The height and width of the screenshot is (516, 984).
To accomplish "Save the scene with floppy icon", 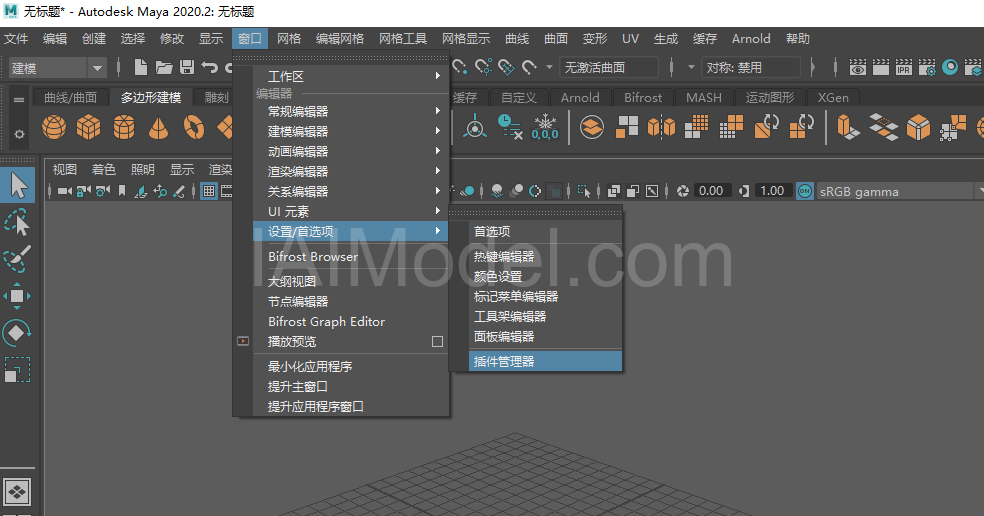I will 186,67.
